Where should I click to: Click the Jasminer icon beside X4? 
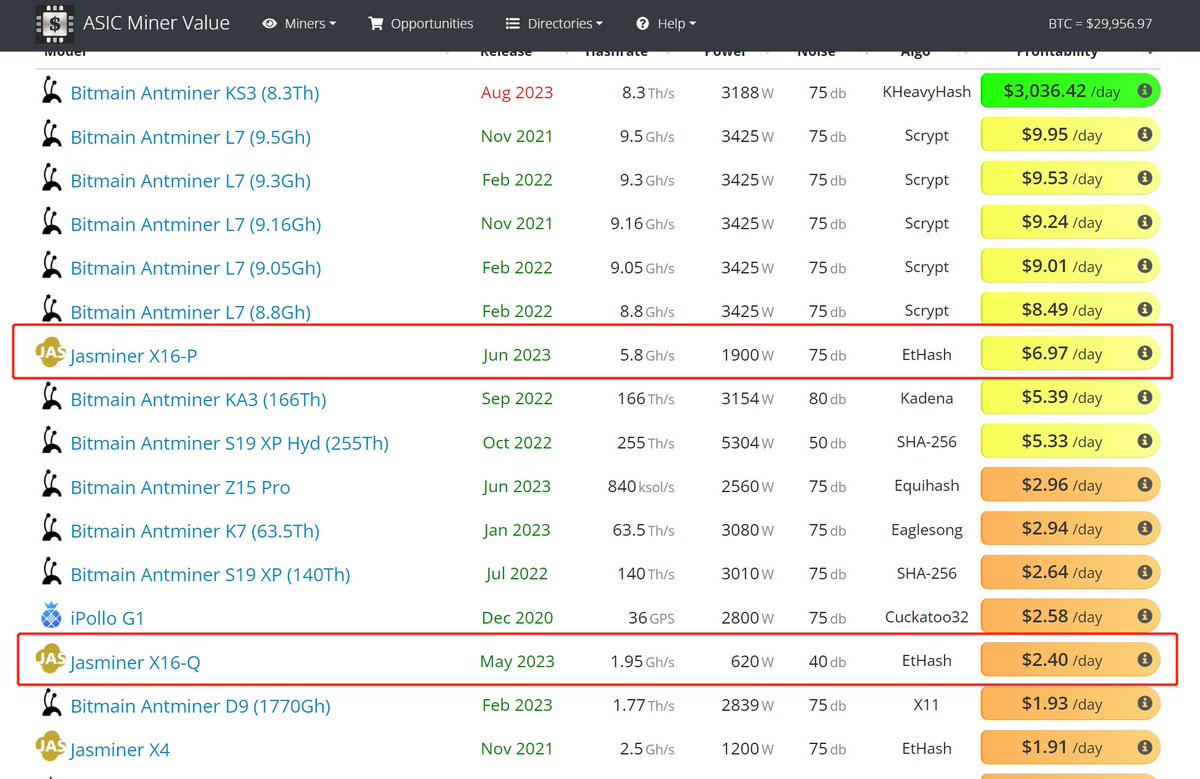(x=52, y=748)
